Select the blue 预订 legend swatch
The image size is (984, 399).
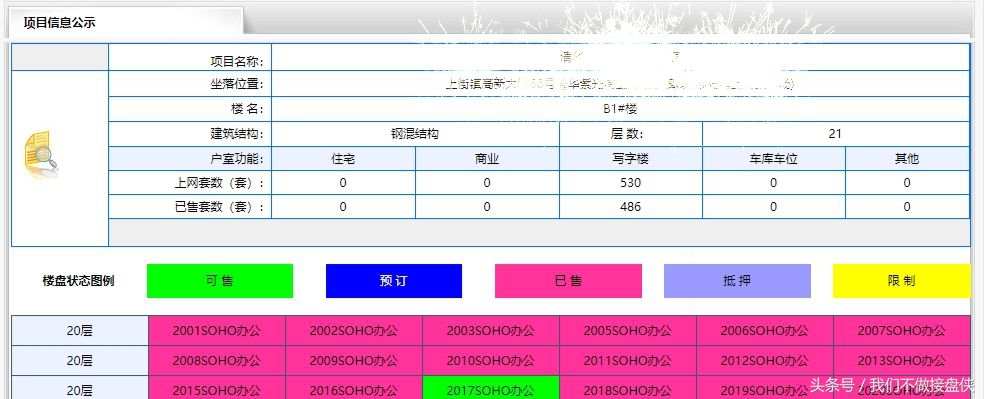393,281
